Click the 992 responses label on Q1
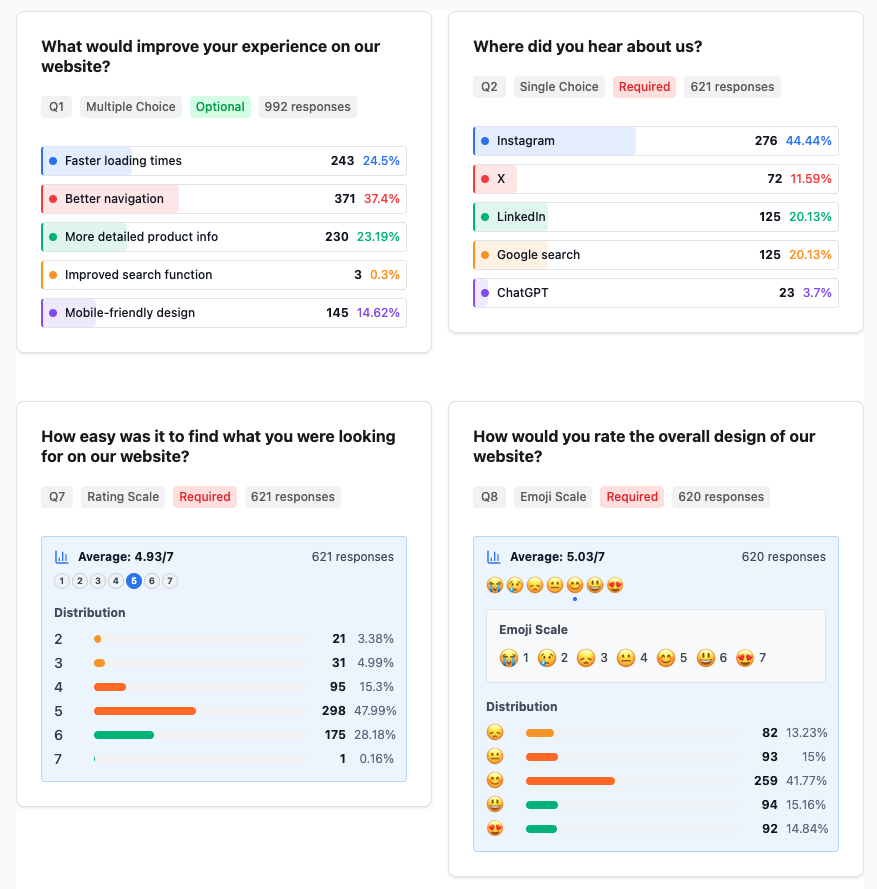 pos(307,106)
